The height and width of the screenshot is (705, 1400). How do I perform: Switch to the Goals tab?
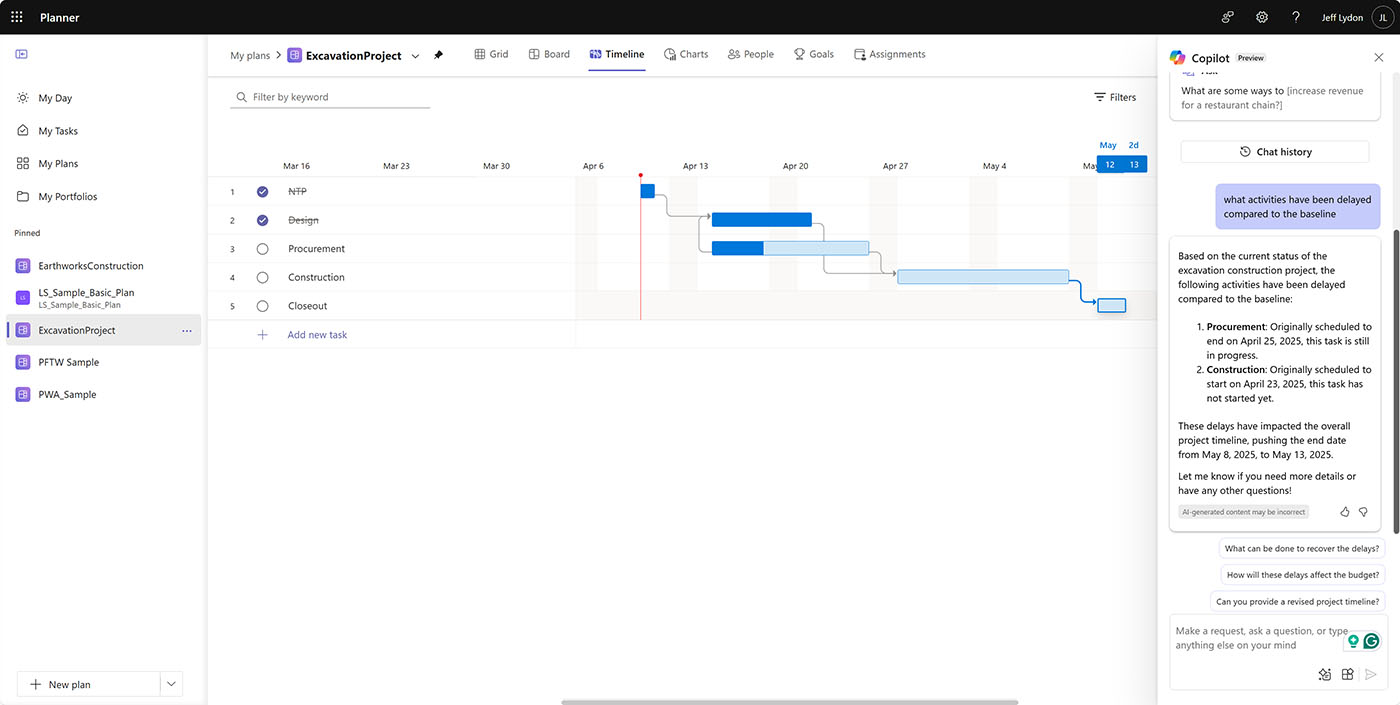[813, 54]
